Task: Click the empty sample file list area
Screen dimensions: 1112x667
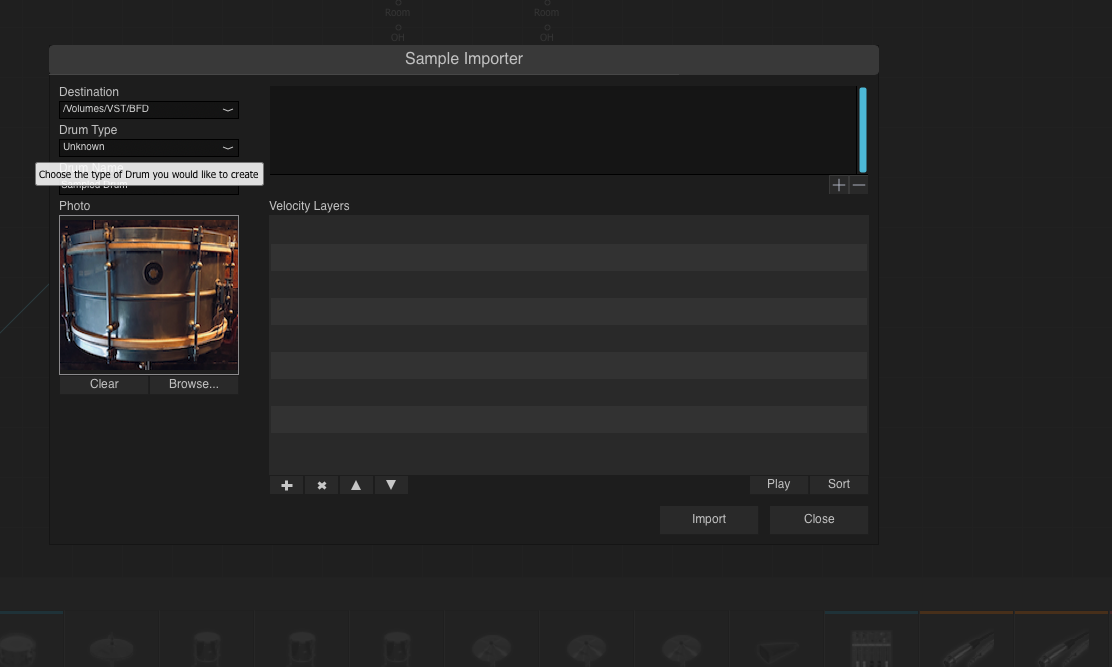Action: (x=562, y=130)
